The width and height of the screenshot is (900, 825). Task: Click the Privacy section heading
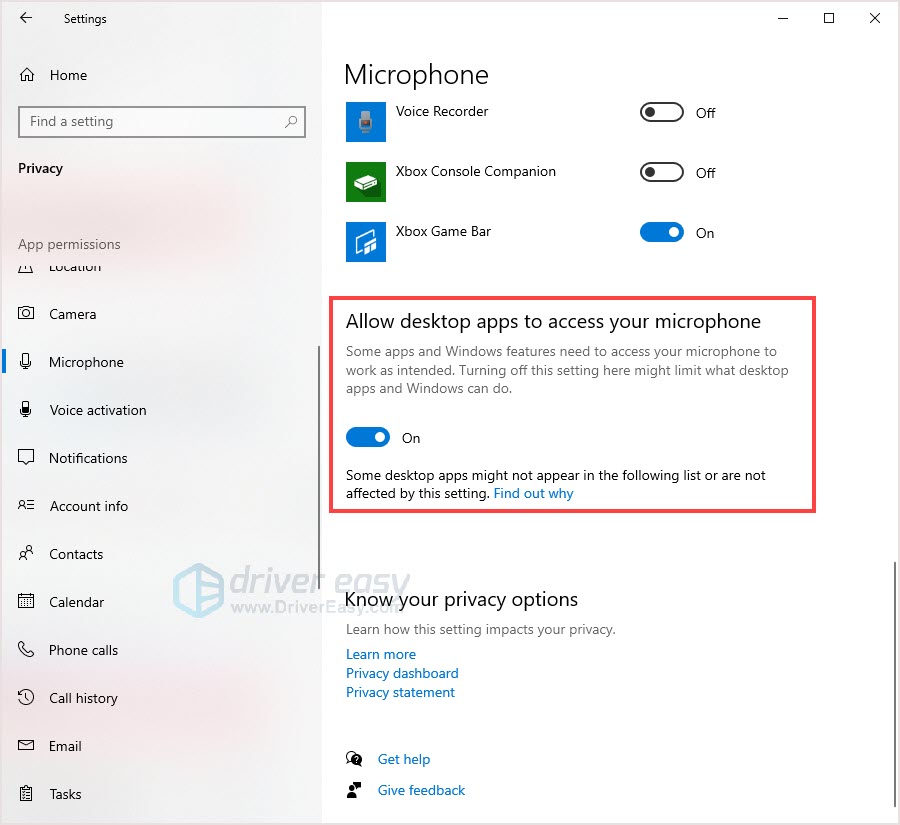40,168
